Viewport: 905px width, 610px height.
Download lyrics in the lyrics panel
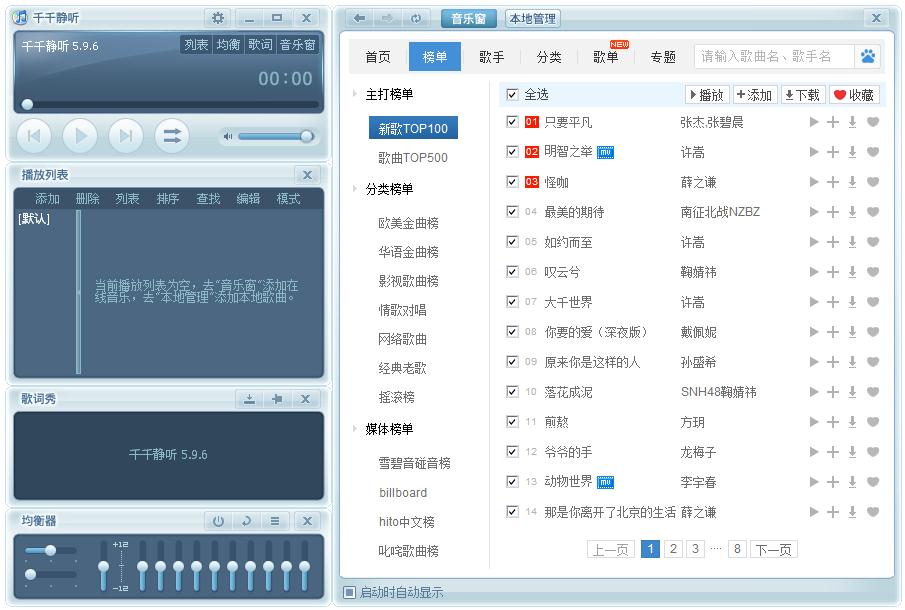[x=249, y=399]
